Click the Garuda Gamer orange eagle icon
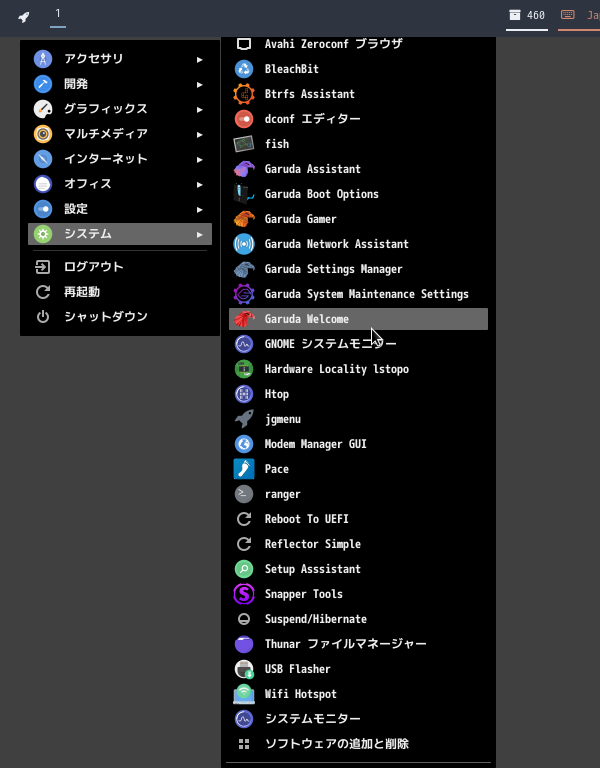Screen dimensions: 600x768 pos(244,219)
